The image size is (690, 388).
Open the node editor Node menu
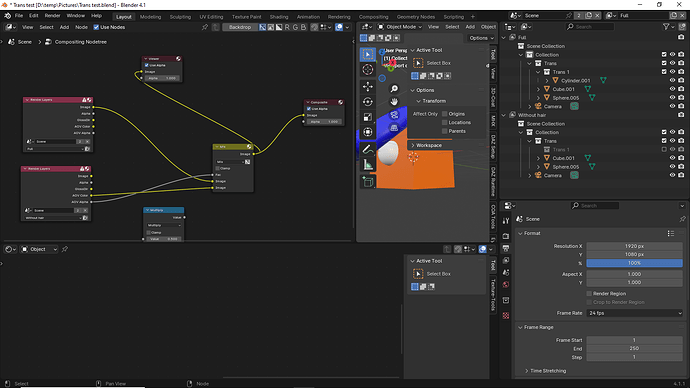pos(81,27)
